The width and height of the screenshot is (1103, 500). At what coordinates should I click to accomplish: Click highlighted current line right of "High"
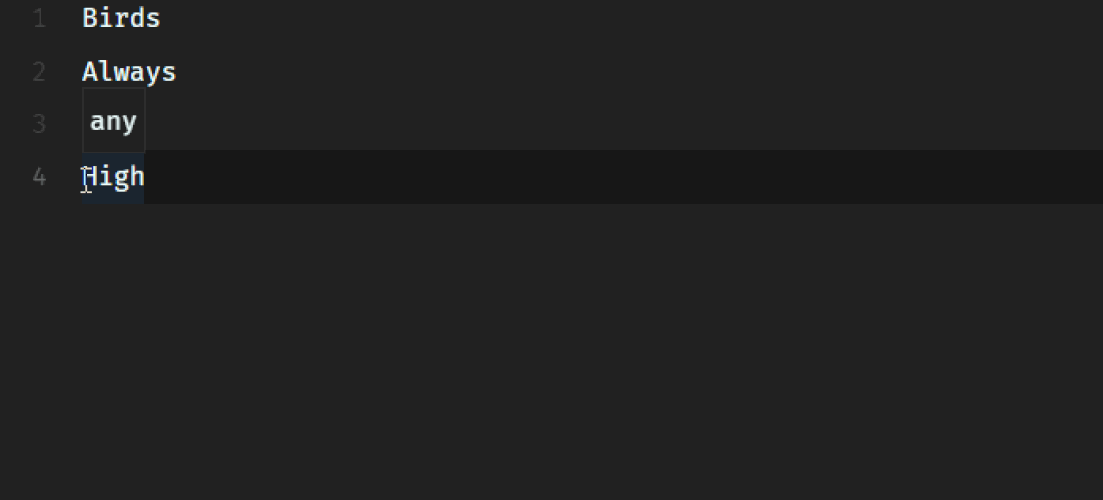click(x=623, y=177)
